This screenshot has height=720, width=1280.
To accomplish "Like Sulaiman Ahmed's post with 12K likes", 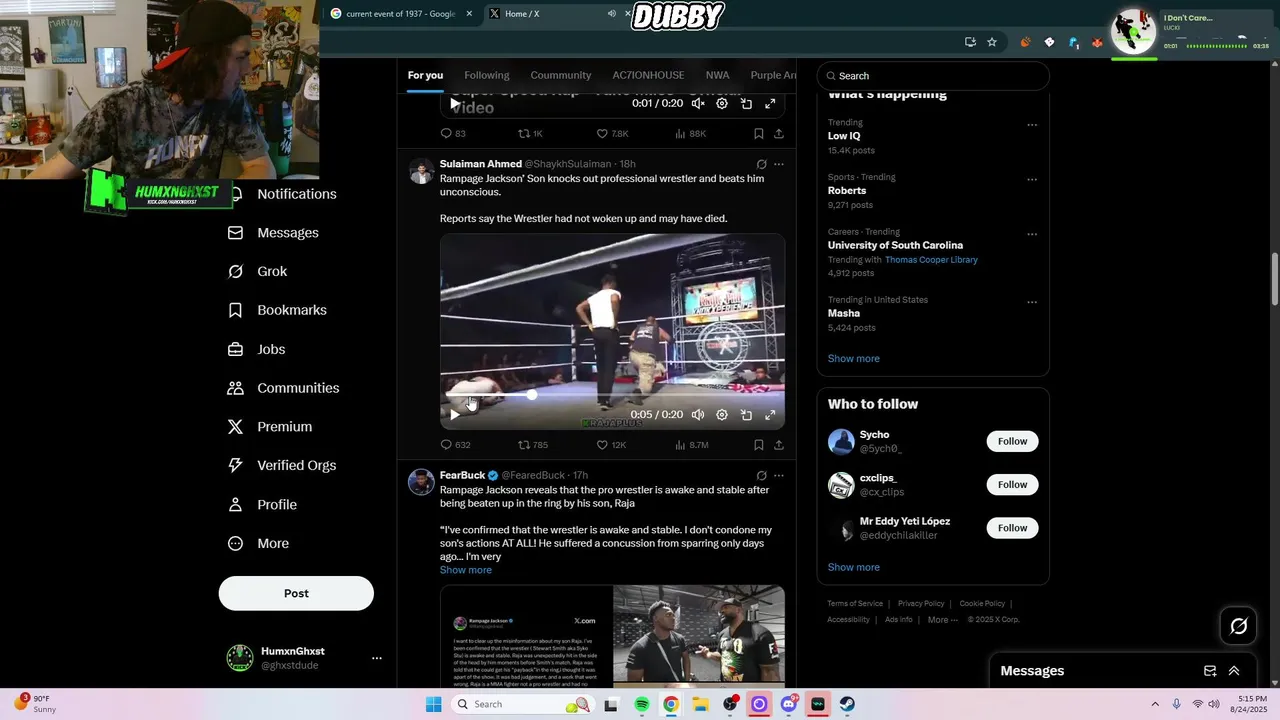I will click(x=611, y=445).
